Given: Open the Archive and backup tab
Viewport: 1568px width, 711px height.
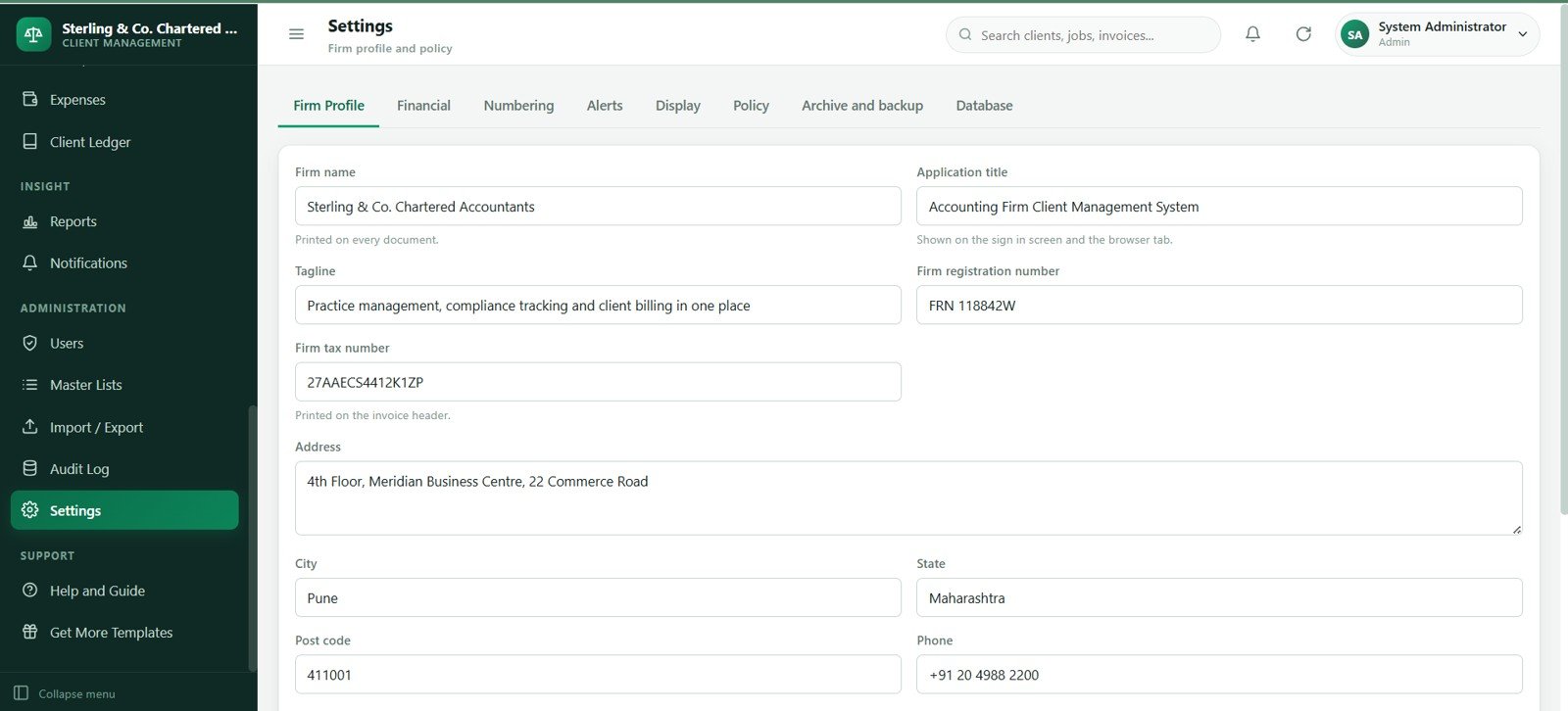Looking at the screenshot, I should (862, 106).
